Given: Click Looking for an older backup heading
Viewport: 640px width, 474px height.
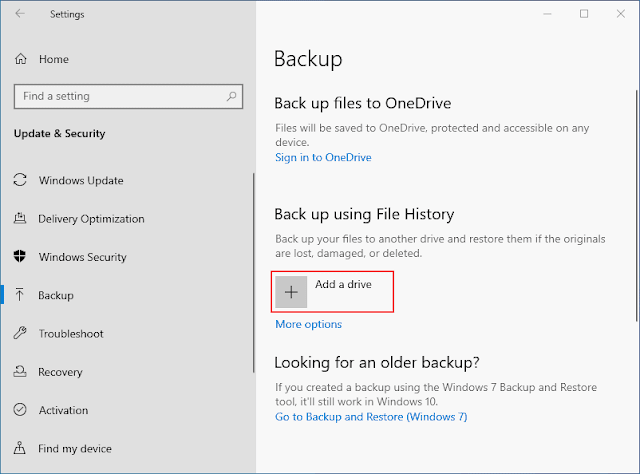Looking at the screenshot, I should coord(377,363).
